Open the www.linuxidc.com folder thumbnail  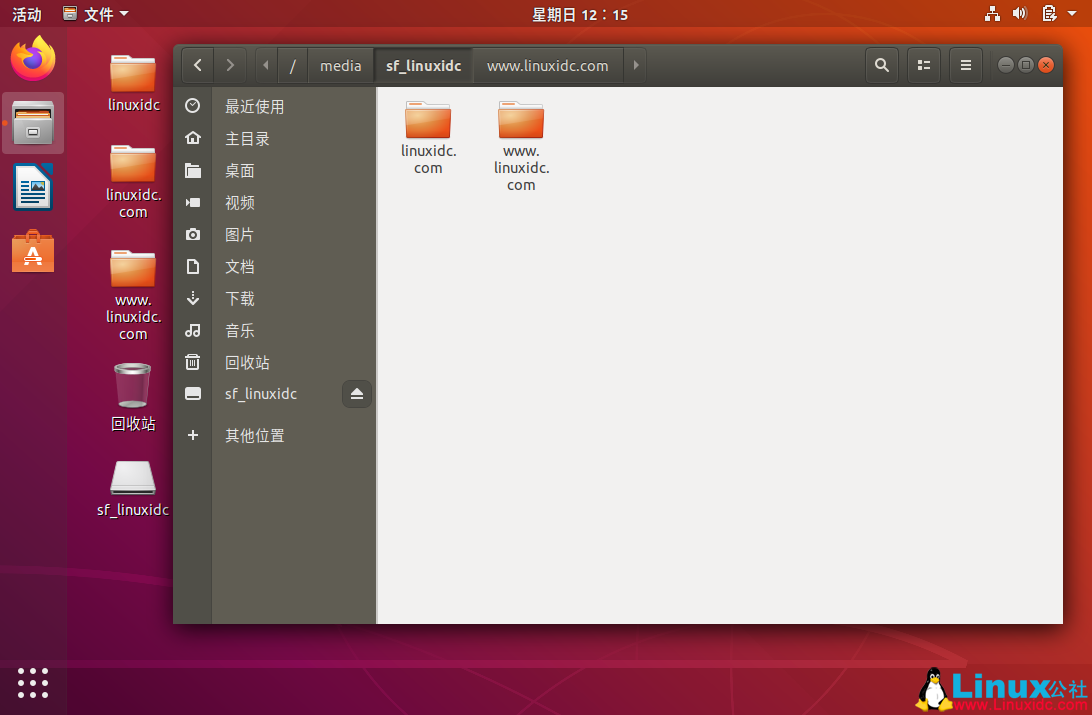click(x=521, y=125)
